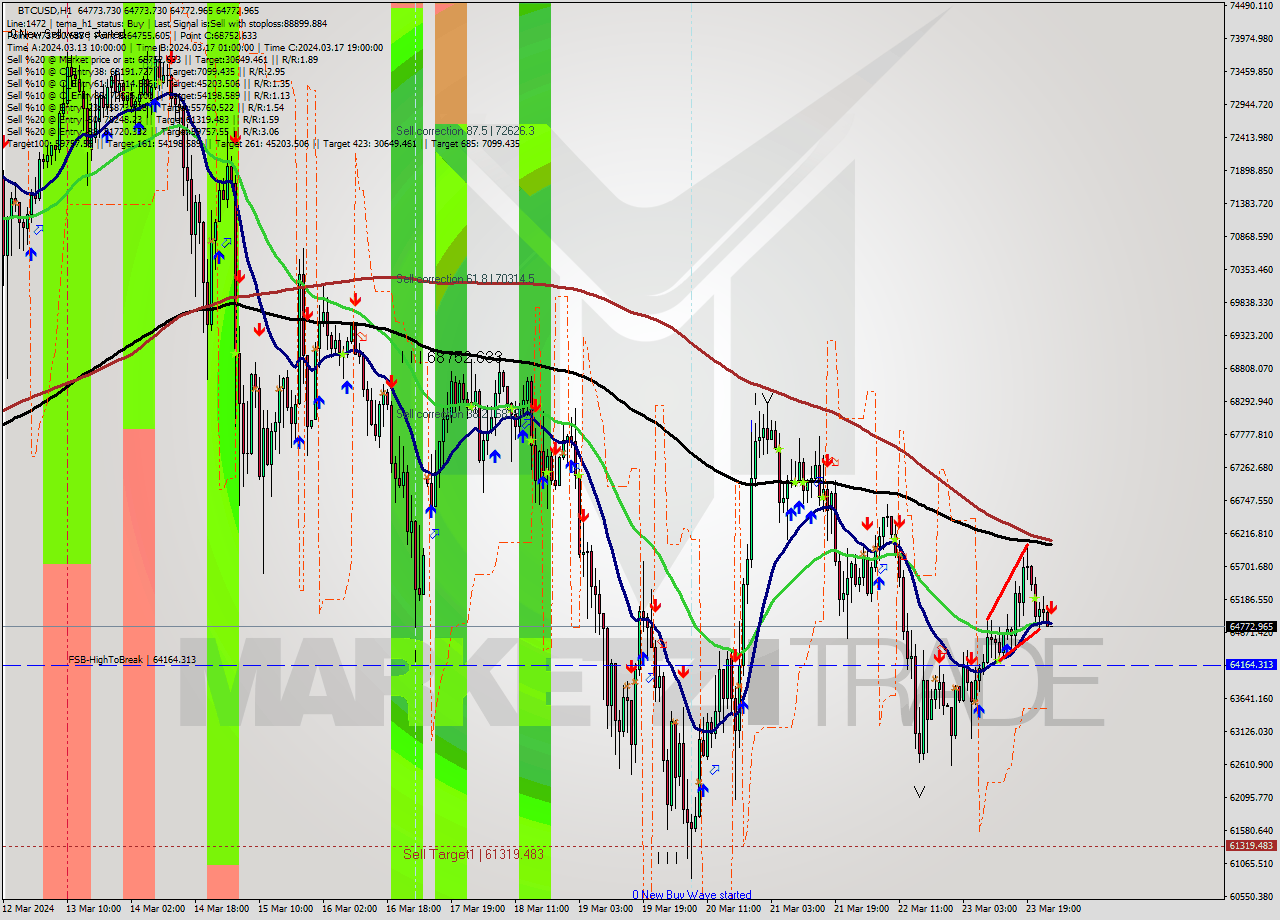Screen dimensions: 1280x920
Task: Click the 62610.900 price axis label
Action: (x=1251, y=764)
